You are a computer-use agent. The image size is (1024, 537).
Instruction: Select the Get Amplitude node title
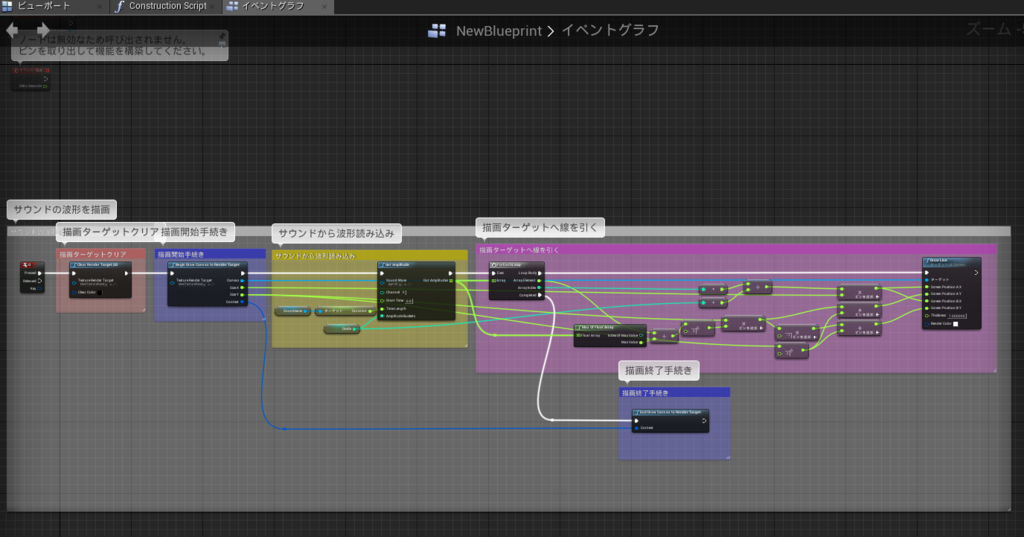point(416,265)
